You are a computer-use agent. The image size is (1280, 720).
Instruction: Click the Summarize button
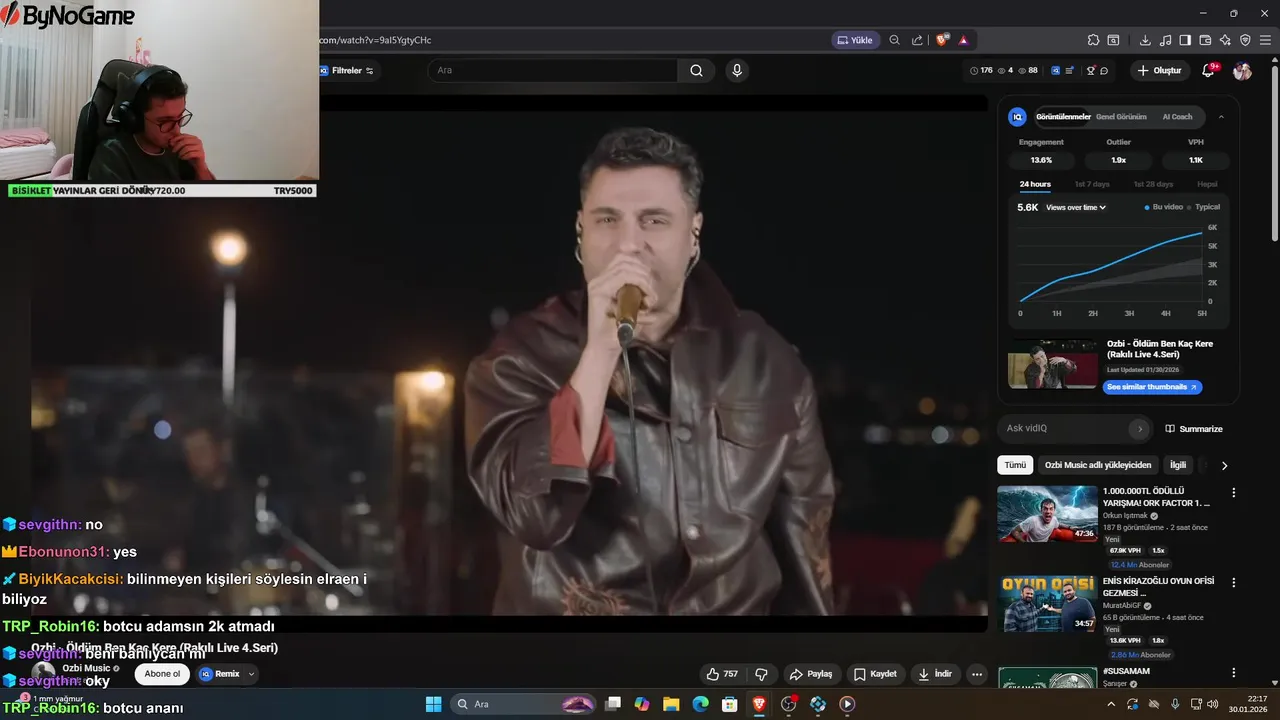click(1194, 429)
